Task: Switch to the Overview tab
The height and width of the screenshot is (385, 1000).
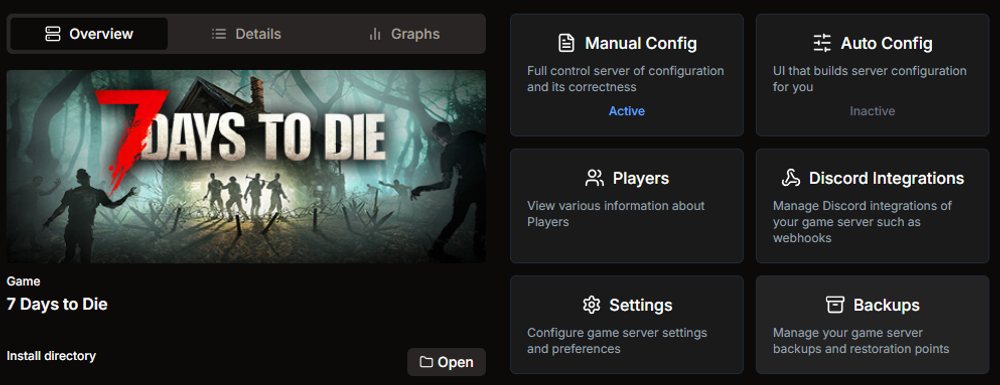Action: [89, 34]
